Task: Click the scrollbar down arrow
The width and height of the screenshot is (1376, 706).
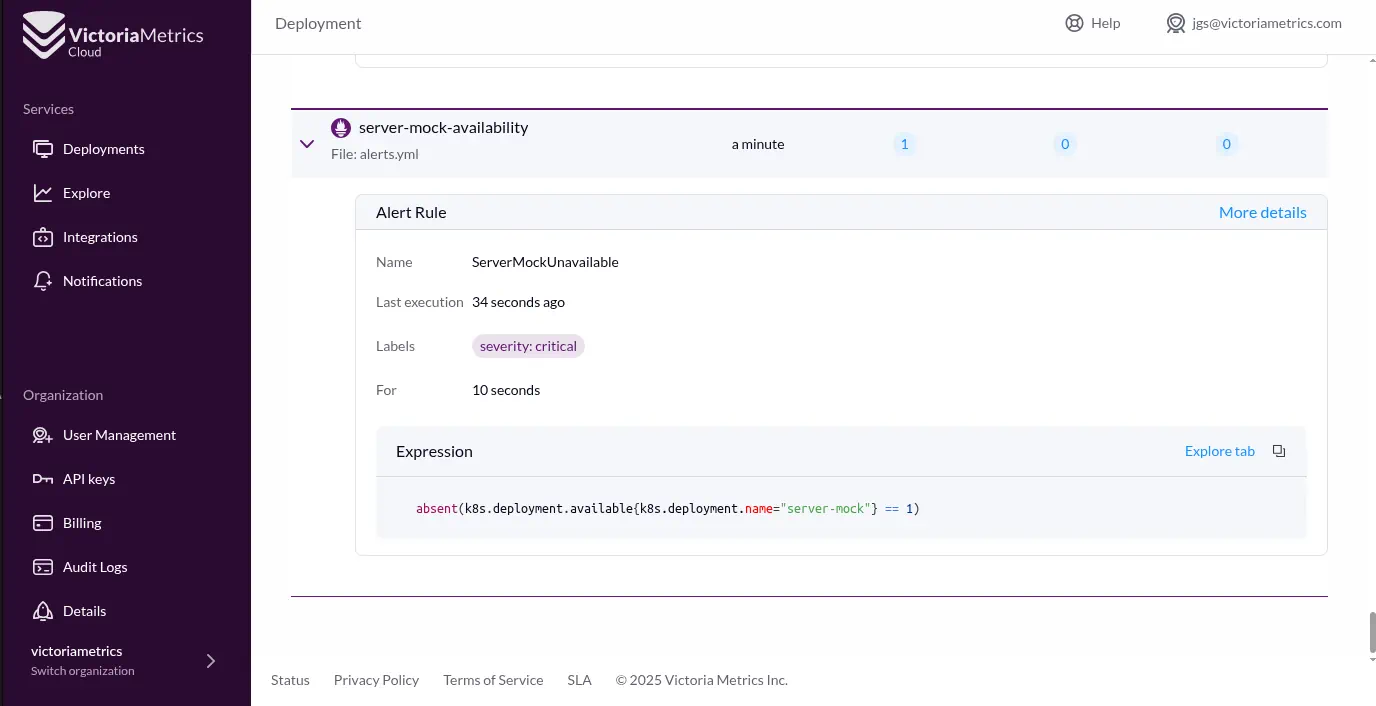Action: click(x=1371, y=659)
